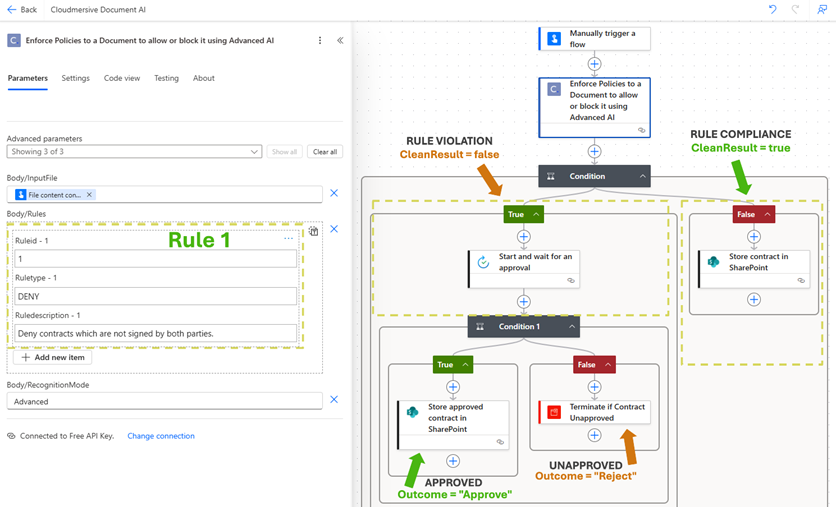Viewport: 836px width, 507px height.
Task: Open the three-dot action options menu
Action: click(x=320, y=41)
